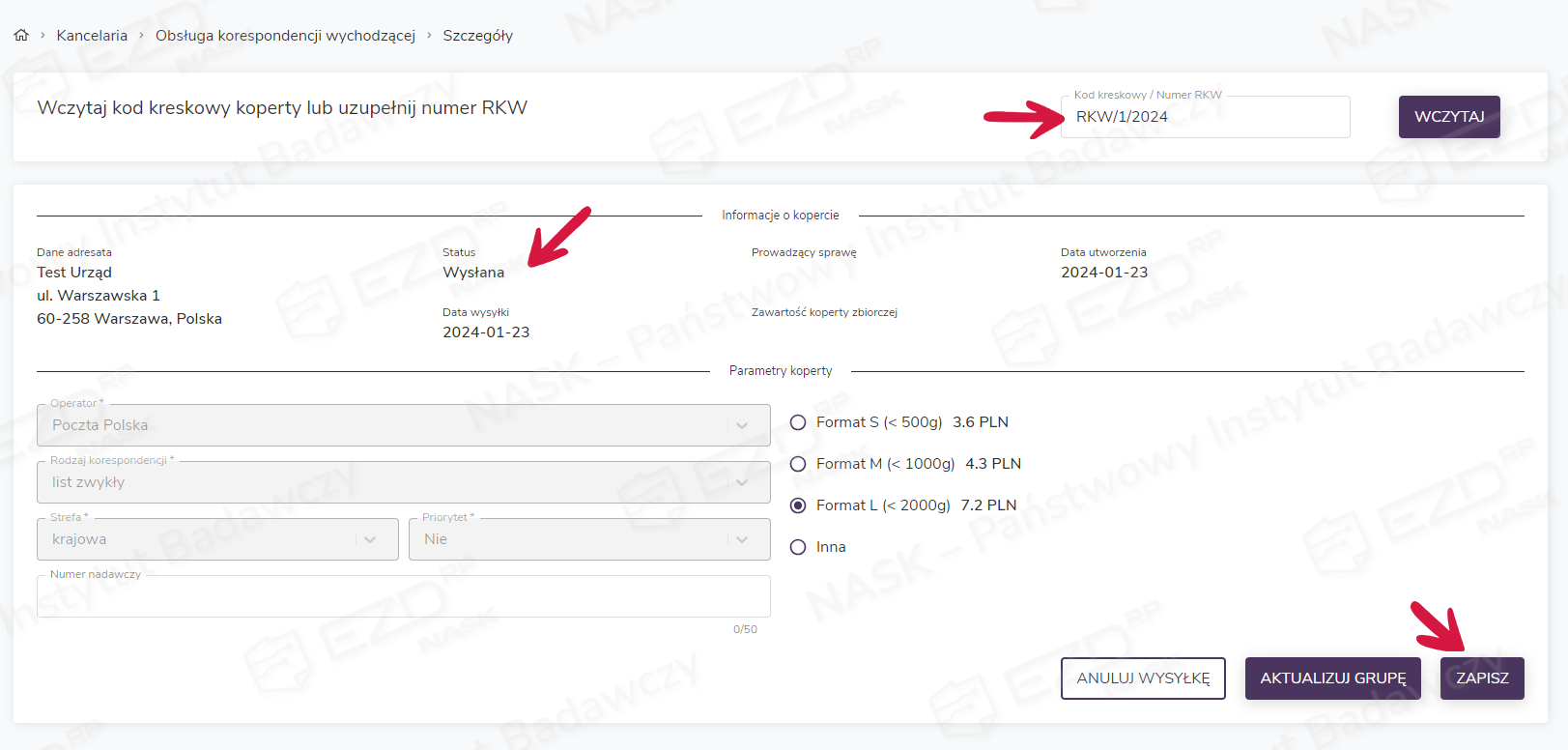This screenshot has width=1568, height=750.
Task: Choose Format L (< 2000g) radio option
Action: point(798,505)
